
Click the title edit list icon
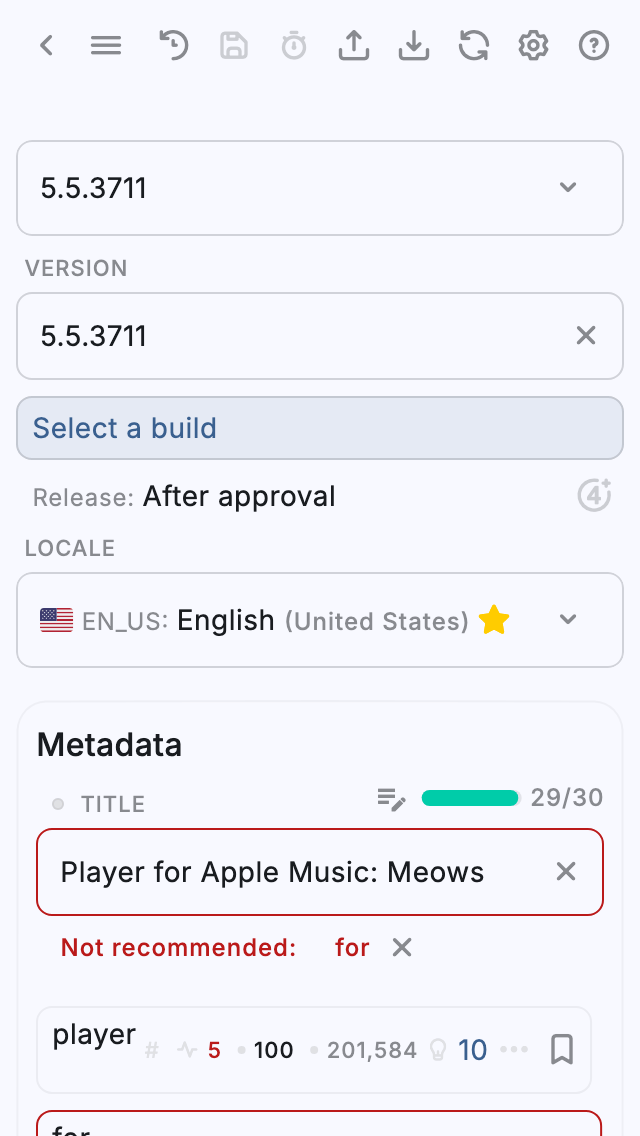pyautogui.click(x=391, y=799)
